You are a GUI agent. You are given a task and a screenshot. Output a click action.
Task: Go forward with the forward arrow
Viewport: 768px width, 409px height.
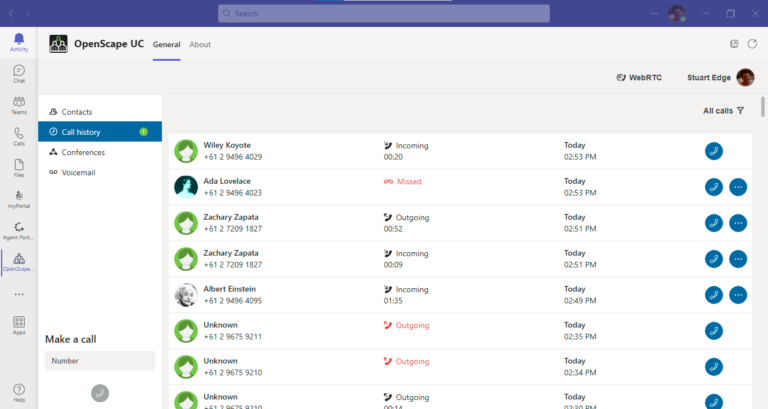(27, 13)
